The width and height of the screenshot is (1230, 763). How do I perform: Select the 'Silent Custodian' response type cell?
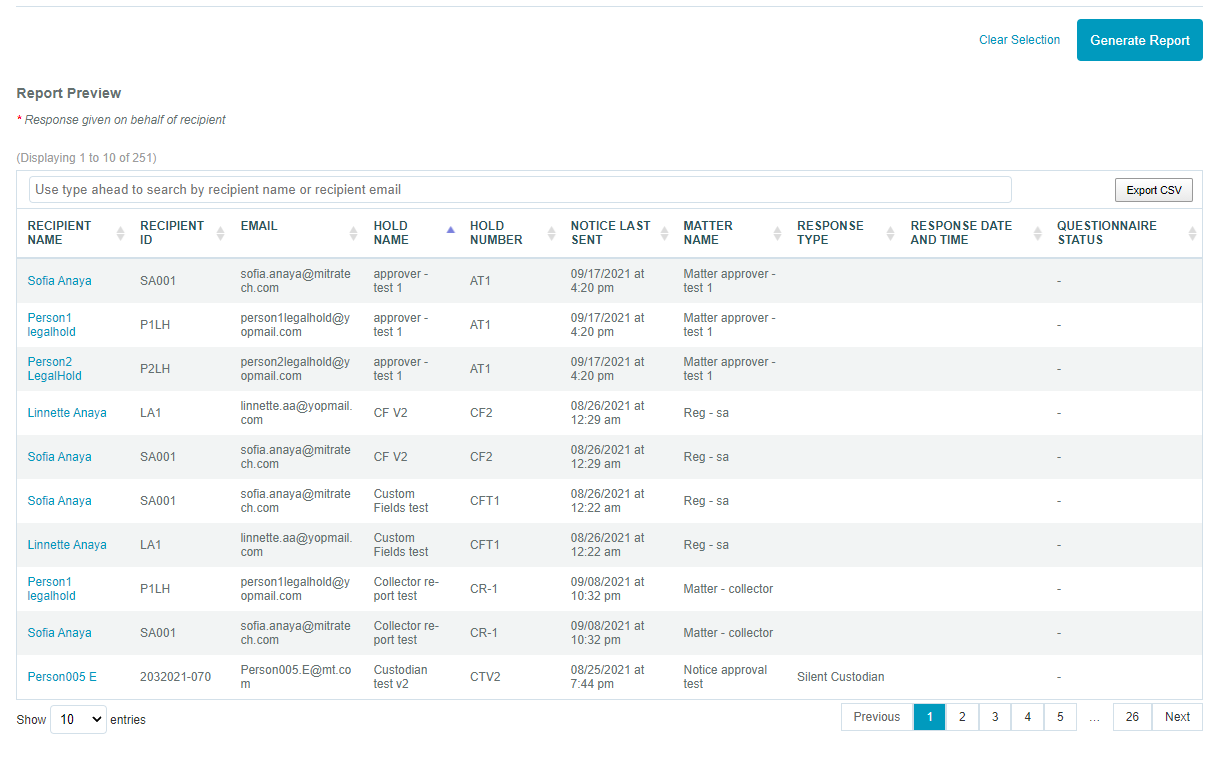[x=840, y=677]
